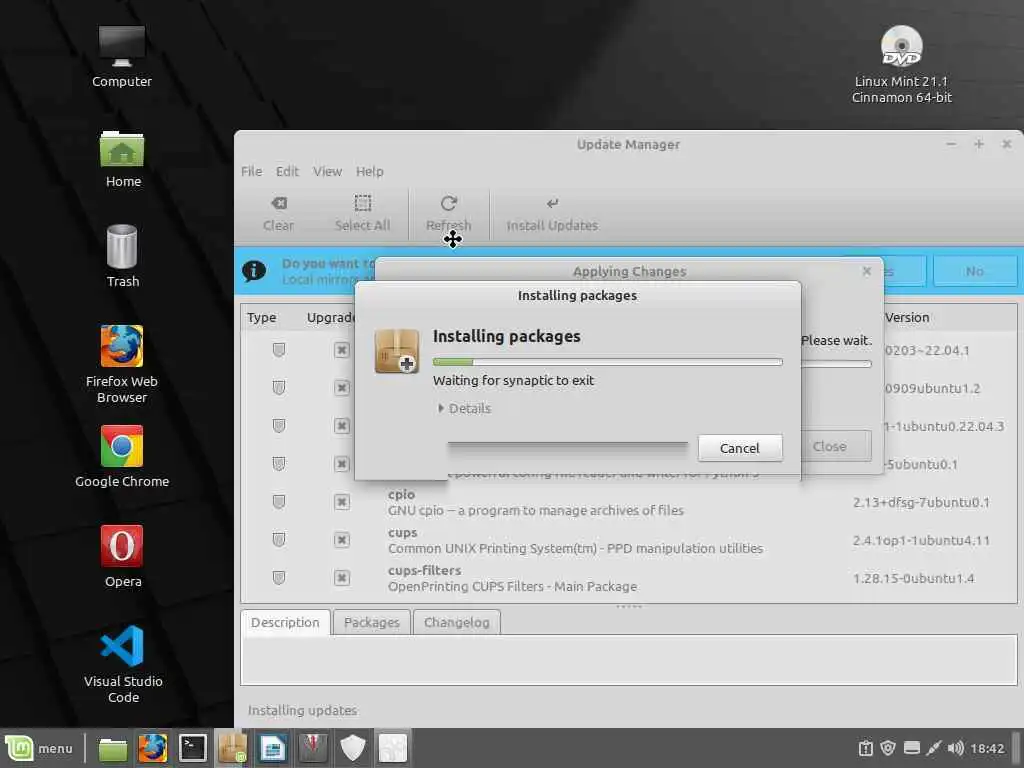Click the volume icon in the system tray
Image resolution: width=1024 pixels, height=768 pixels.
(x=955, y=748)
